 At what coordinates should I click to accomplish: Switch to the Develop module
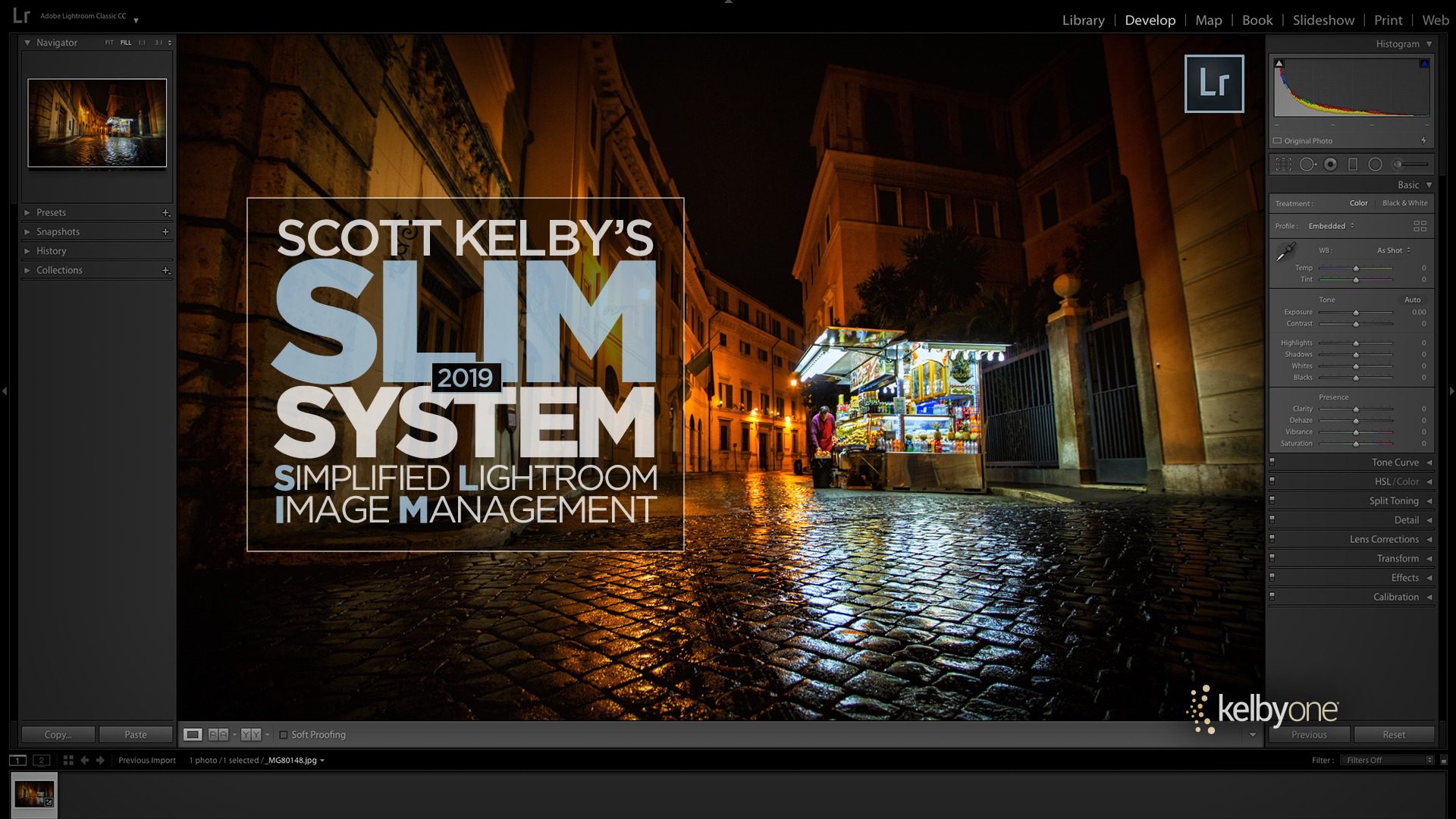(x=1150, y=20)
